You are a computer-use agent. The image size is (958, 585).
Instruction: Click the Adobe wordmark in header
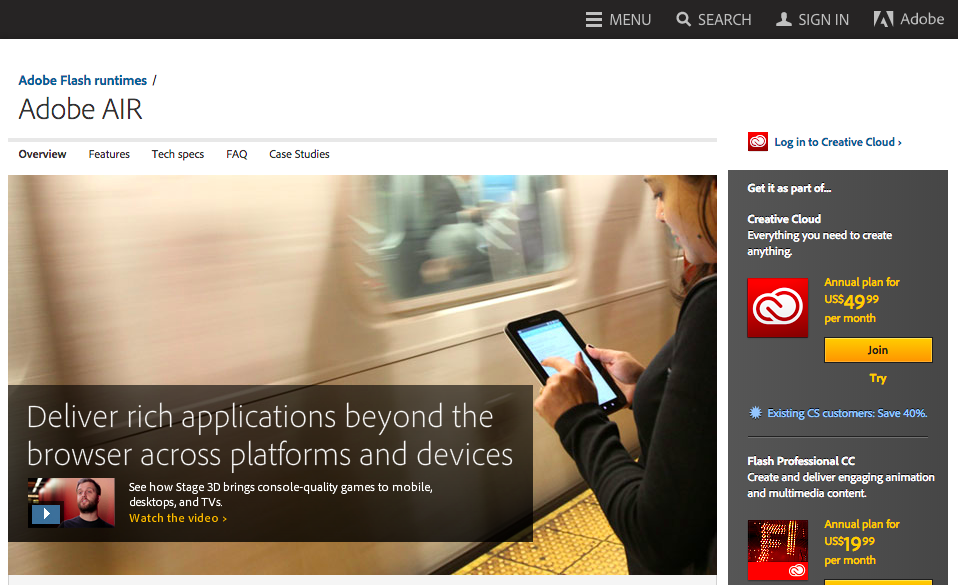pyautogui.click(x=922, y=19)
